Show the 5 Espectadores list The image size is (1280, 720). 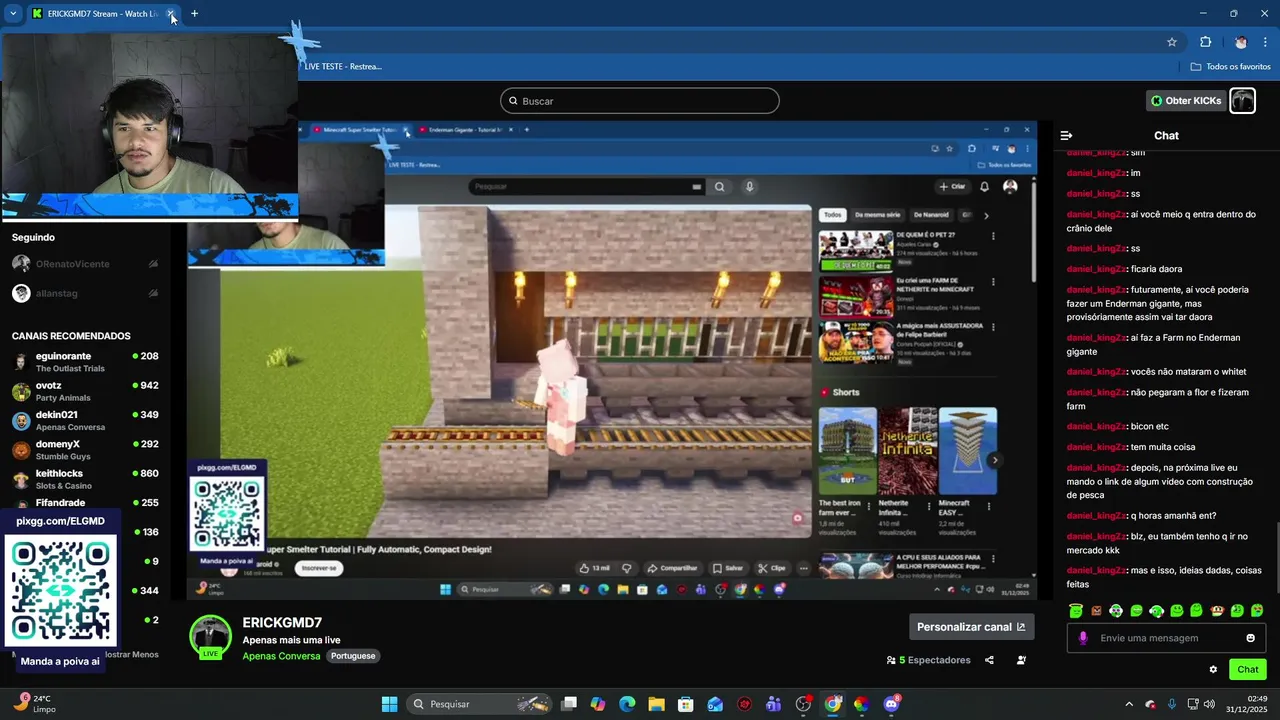pyautogui.click(x=929, y=660)
